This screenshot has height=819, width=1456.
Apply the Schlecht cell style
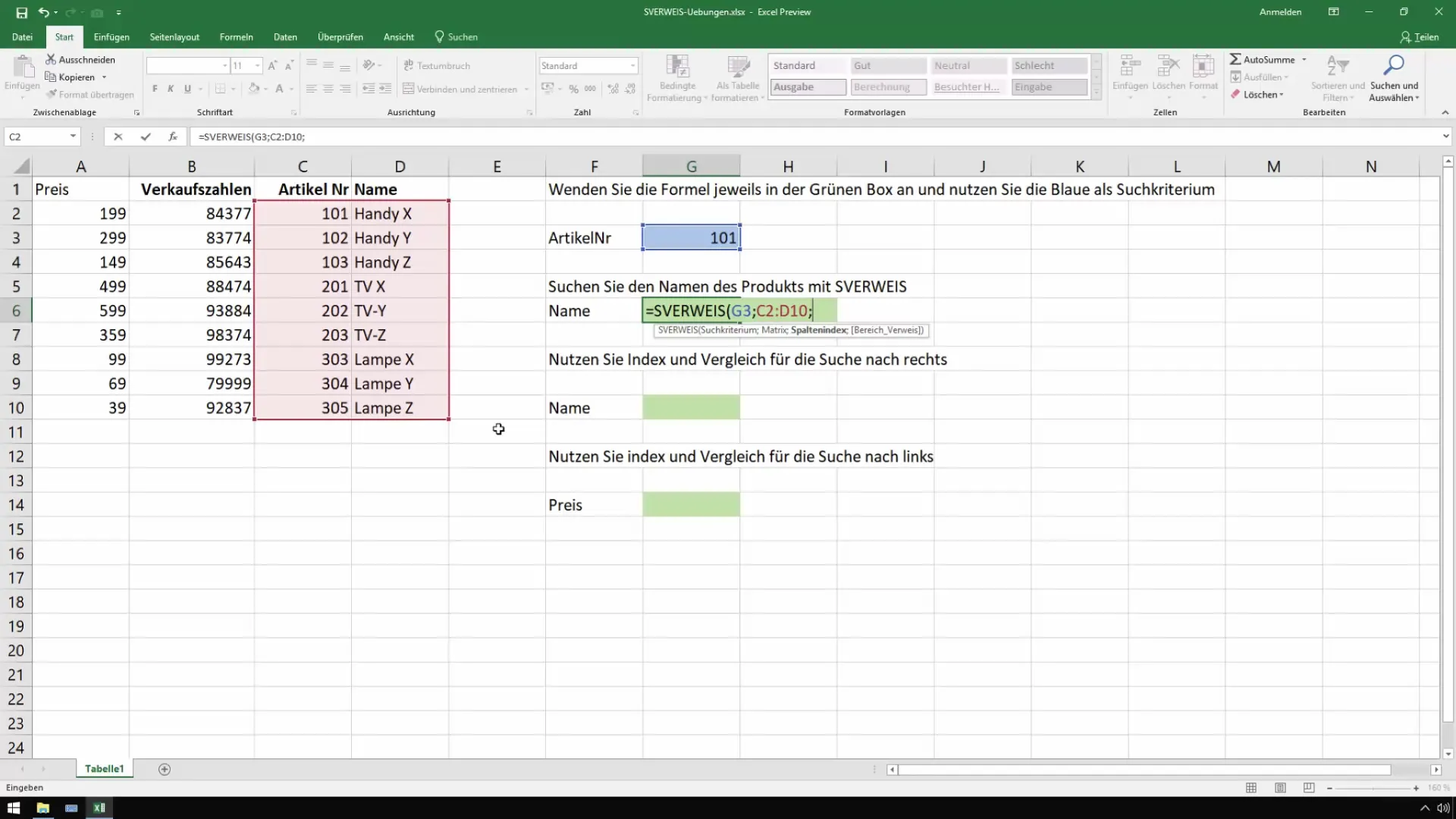[1050, 66]
